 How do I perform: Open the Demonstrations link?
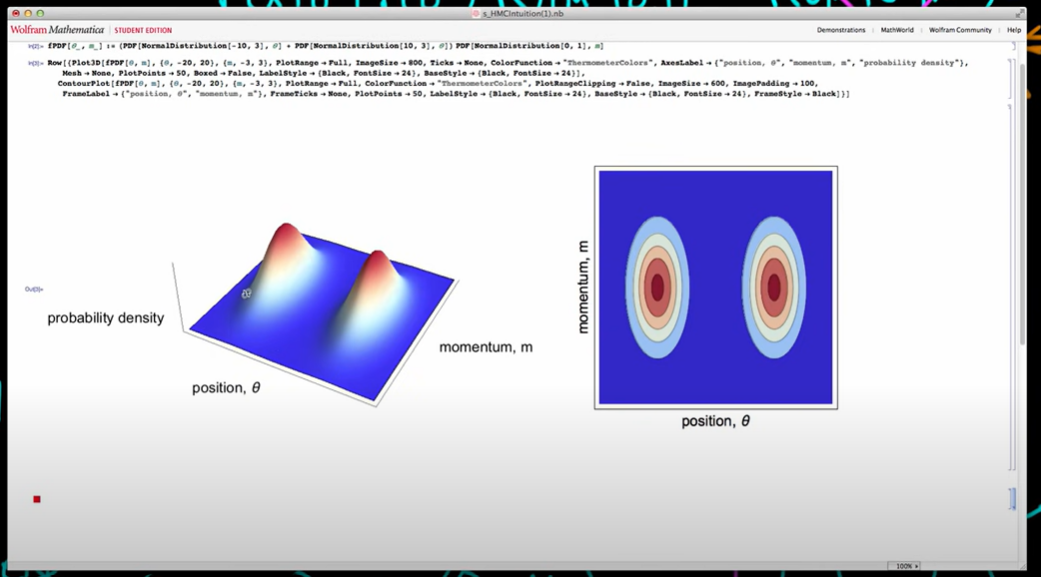coord(841,30)
